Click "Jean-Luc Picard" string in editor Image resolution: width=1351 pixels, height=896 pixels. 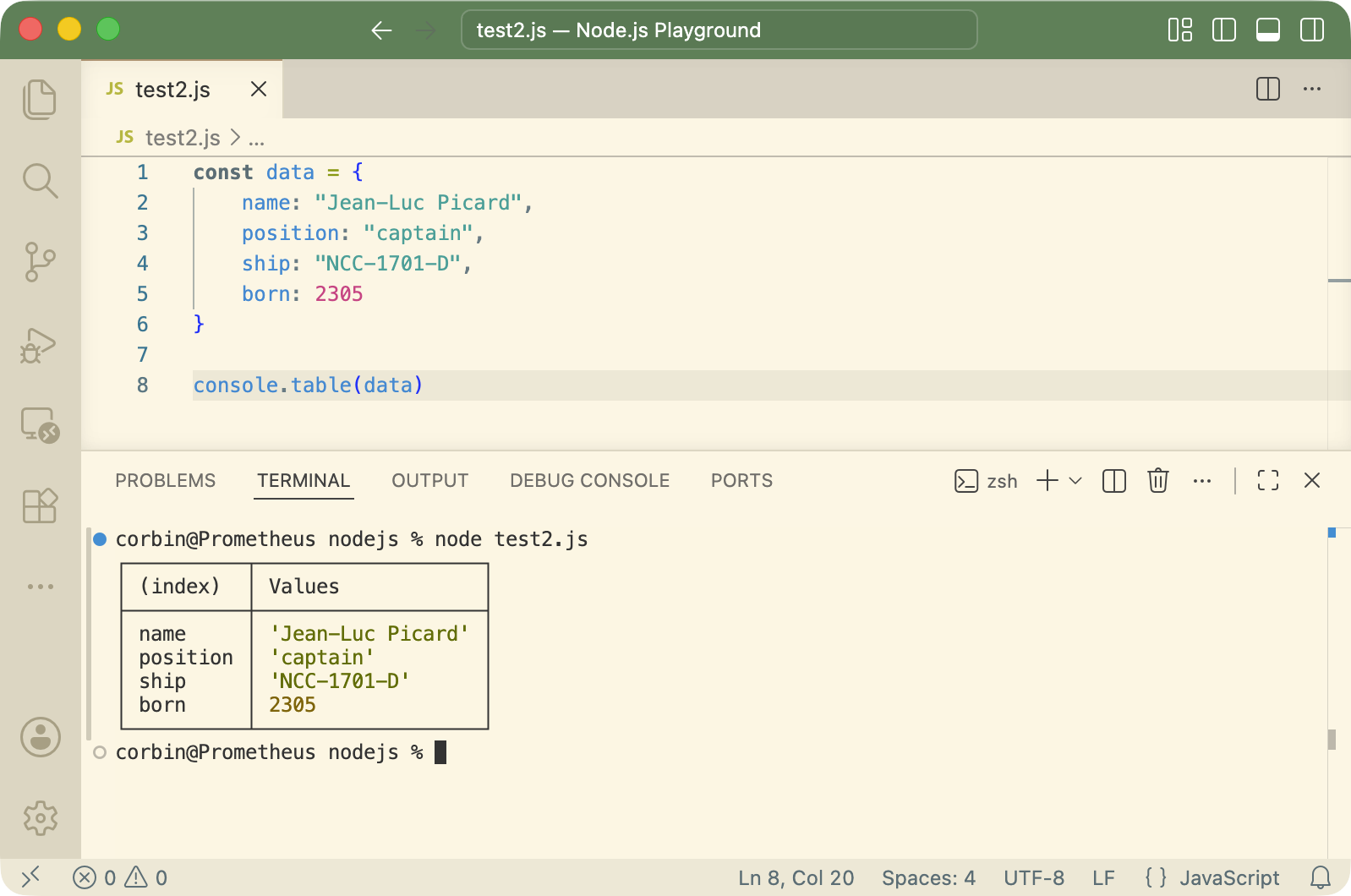point(418,203)
